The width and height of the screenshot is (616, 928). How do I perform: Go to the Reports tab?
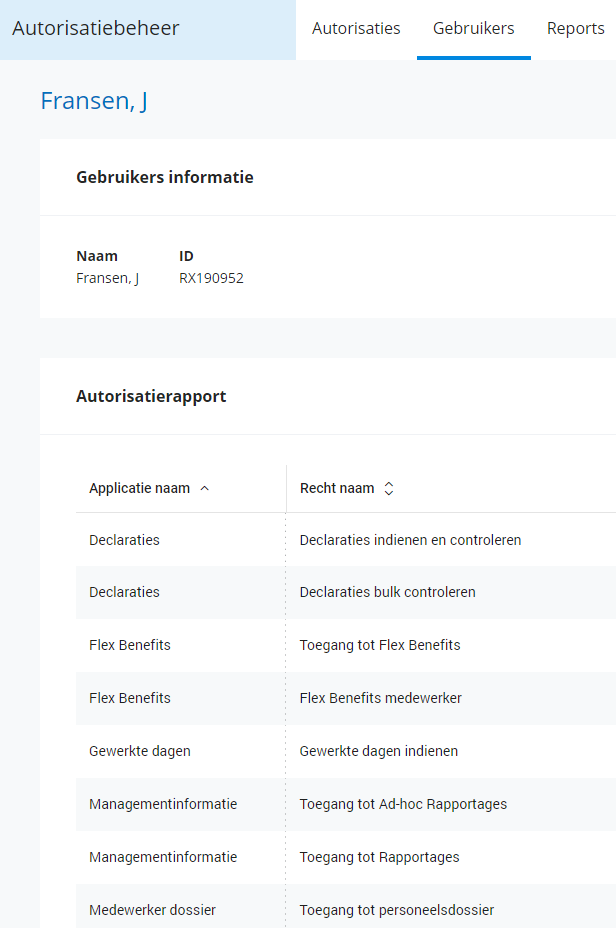(575, 28)
